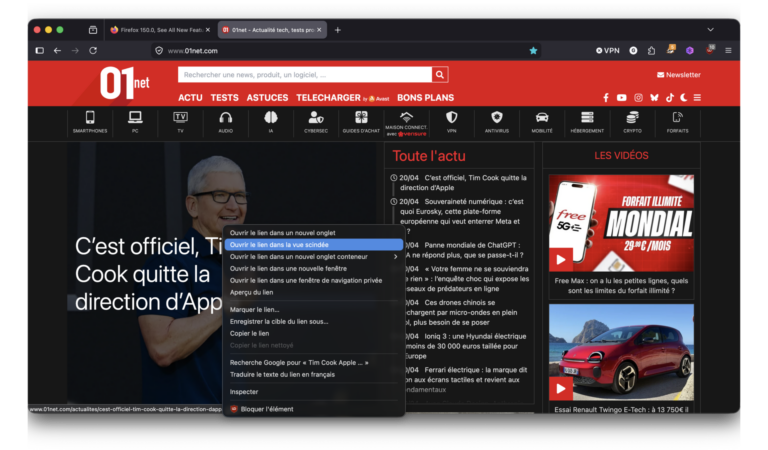
Task: Click the red search magnifier button
Action: tap(440, 74)
